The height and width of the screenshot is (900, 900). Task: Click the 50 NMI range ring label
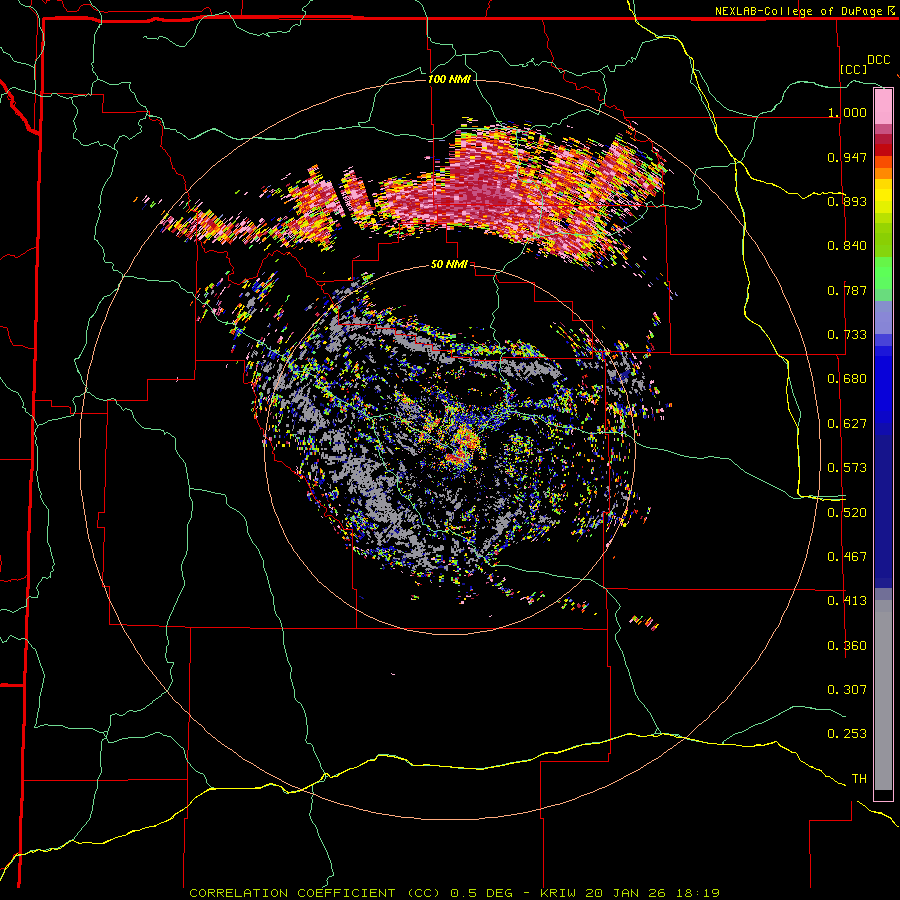pos(449,265)
